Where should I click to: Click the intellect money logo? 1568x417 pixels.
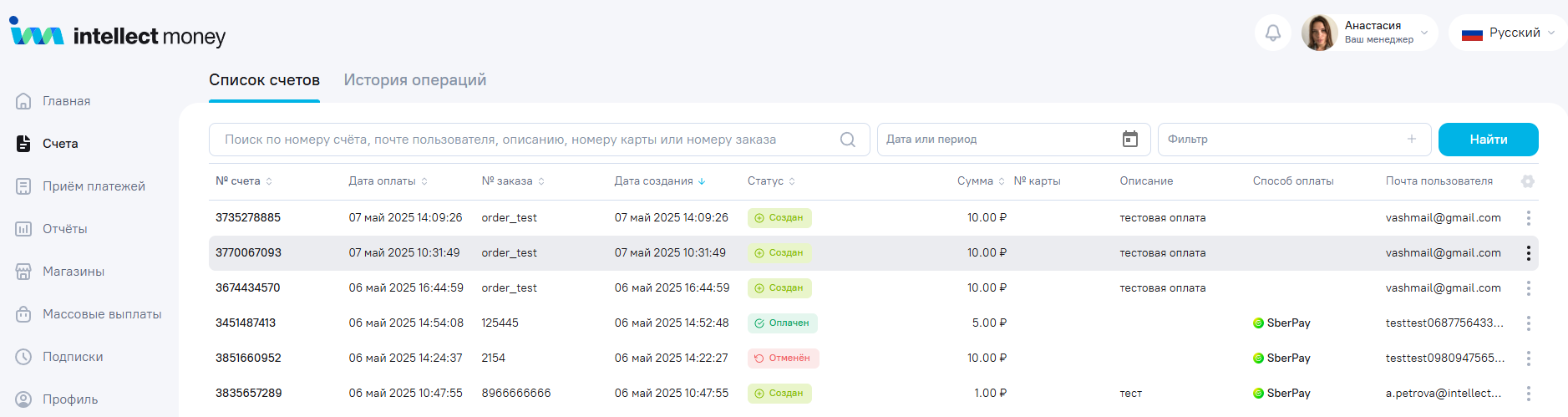click(x=118, y=33)
